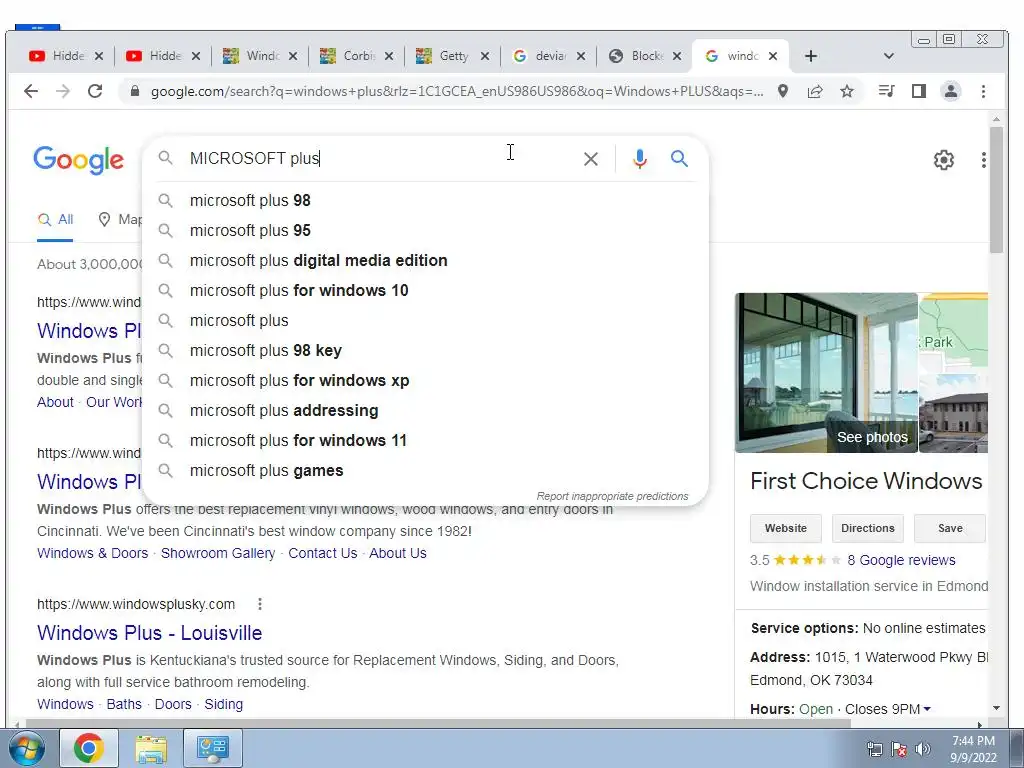Close the first Hidden YouTube tab
The width and height of the screenshot is (1024, 768).
(99, 56)
